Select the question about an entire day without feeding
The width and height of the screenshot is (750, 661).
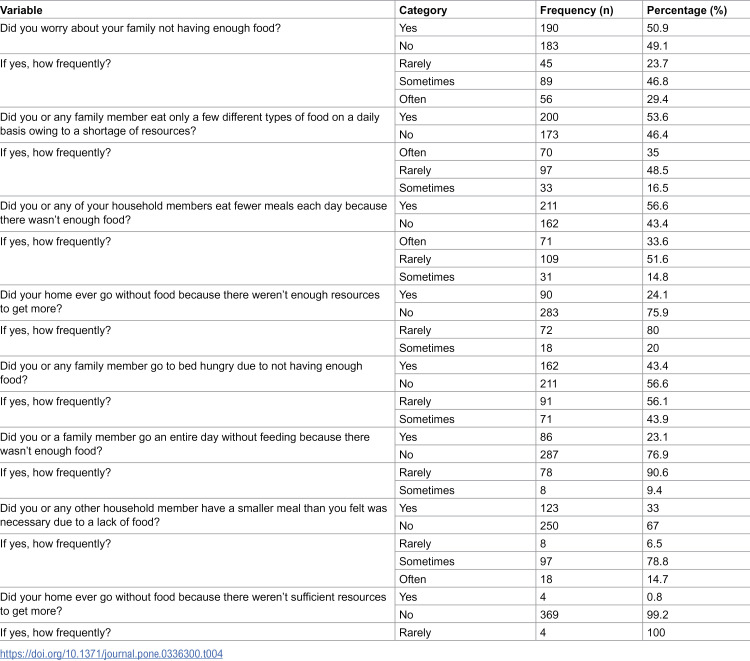185,444
